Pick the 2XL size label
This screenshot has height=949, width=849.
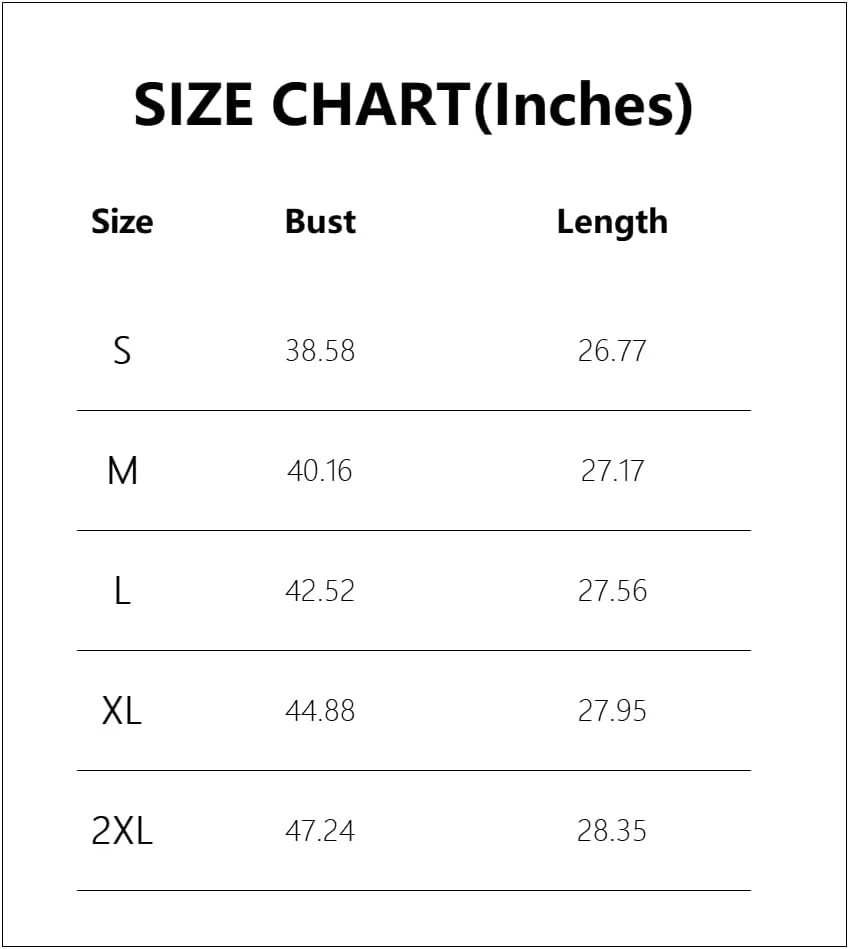pos(122,831)
